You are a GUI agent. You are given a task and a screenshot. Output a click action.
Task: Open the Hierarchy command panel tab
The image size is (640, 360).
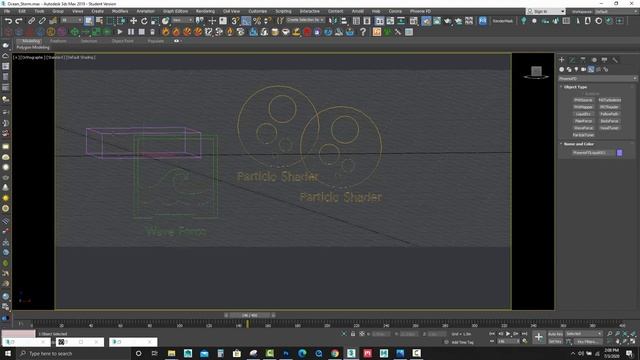point(583,60)
